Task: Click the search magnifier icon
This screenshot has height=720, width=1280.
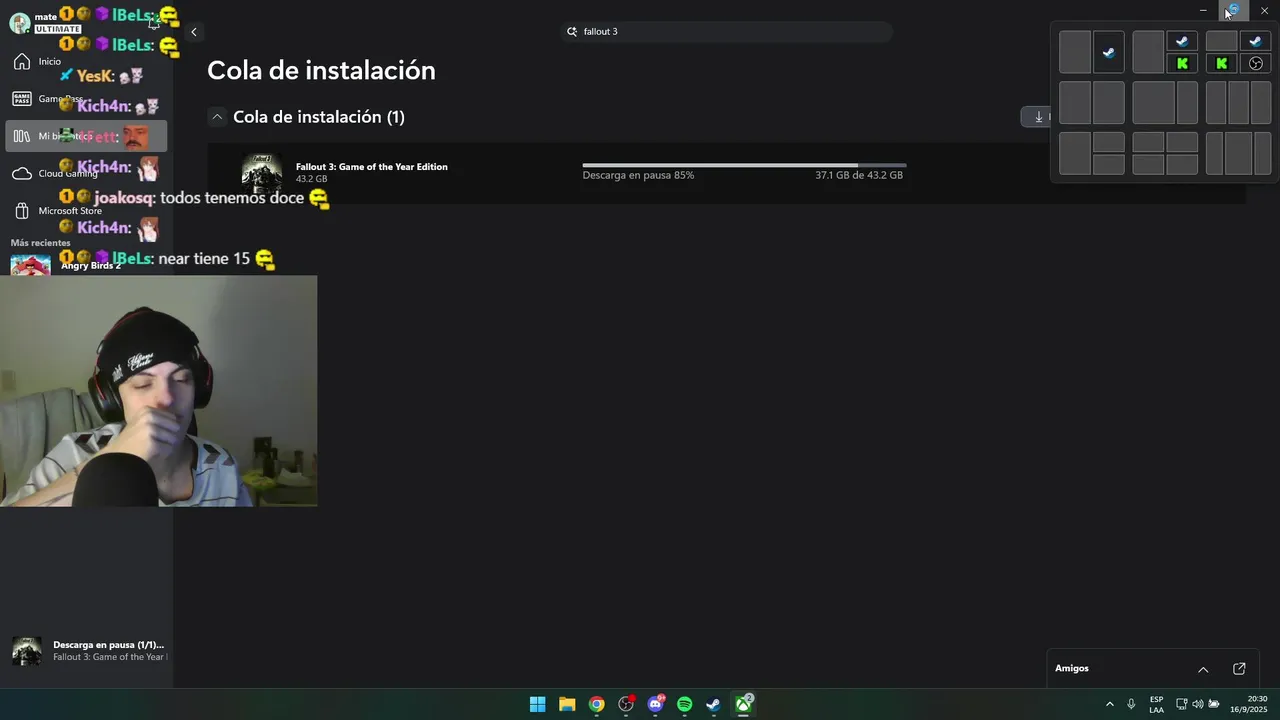Action: [x=572, y=32]
